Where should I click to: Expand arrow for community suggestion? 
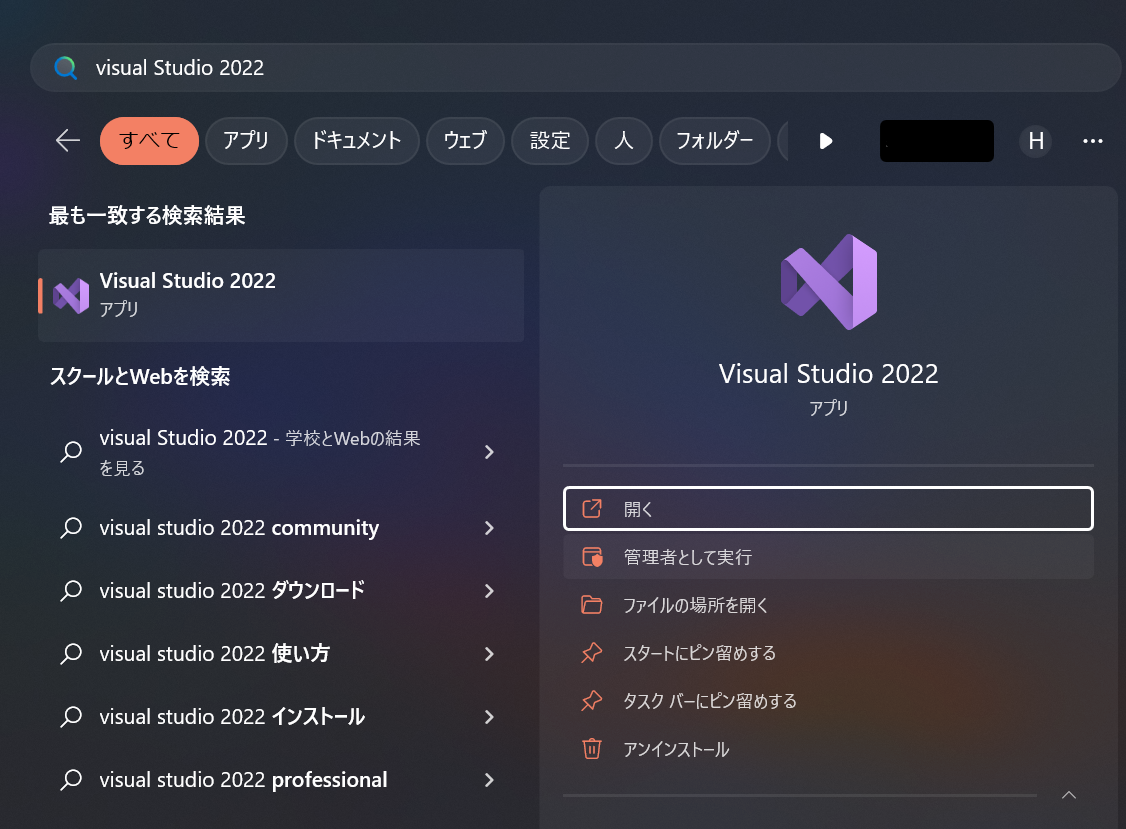click(489, 528)
